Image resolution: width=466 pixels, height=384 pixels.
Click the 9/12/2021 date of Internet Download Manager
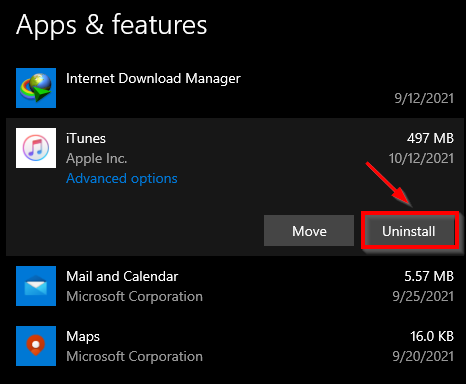[424, 98]
